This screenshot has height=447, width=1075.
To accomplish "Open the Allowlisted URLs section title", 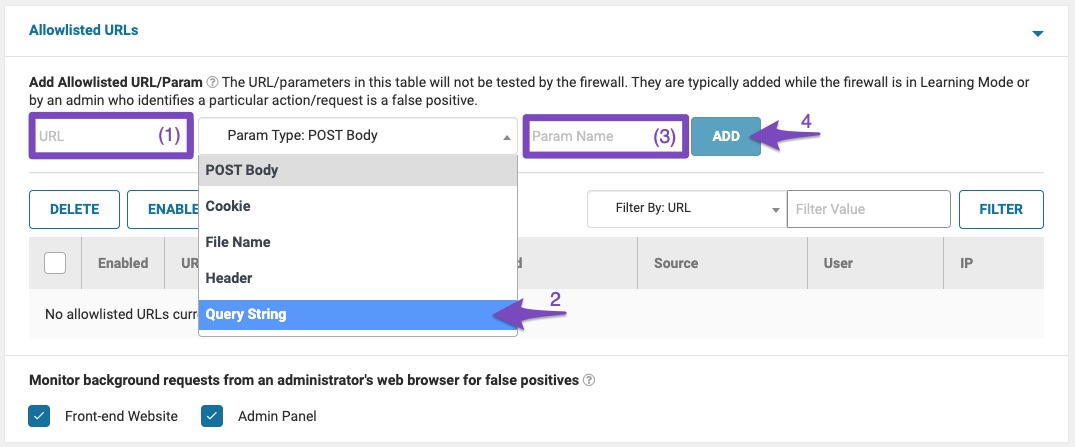I will [x=84, y=30].
